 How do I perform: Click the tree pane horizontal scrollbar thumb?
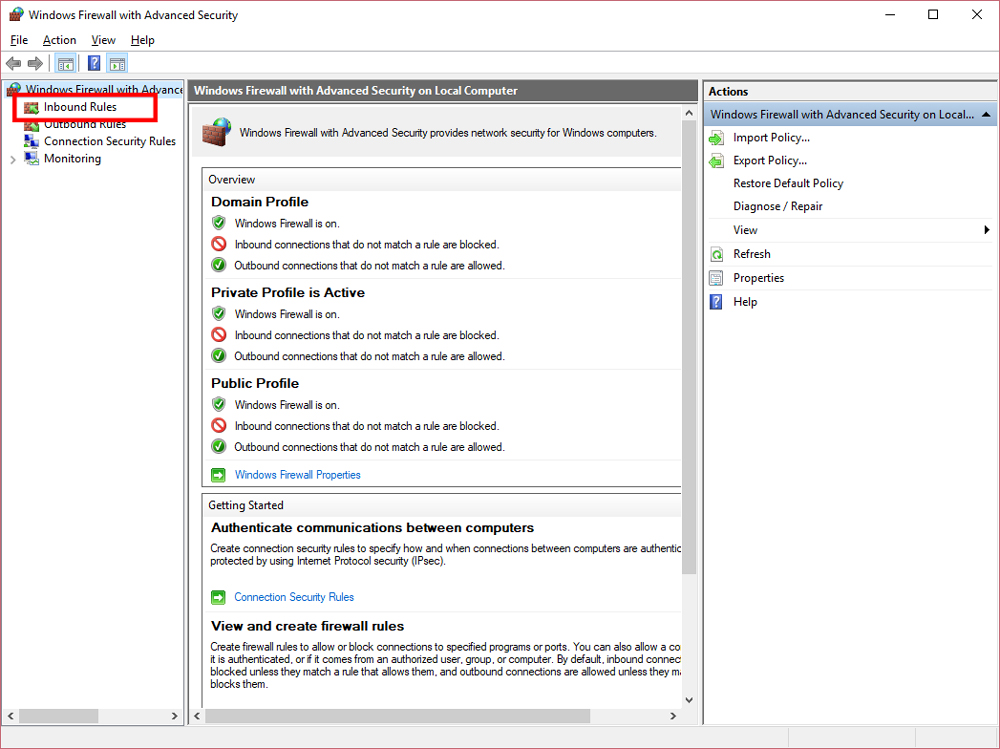58,716
